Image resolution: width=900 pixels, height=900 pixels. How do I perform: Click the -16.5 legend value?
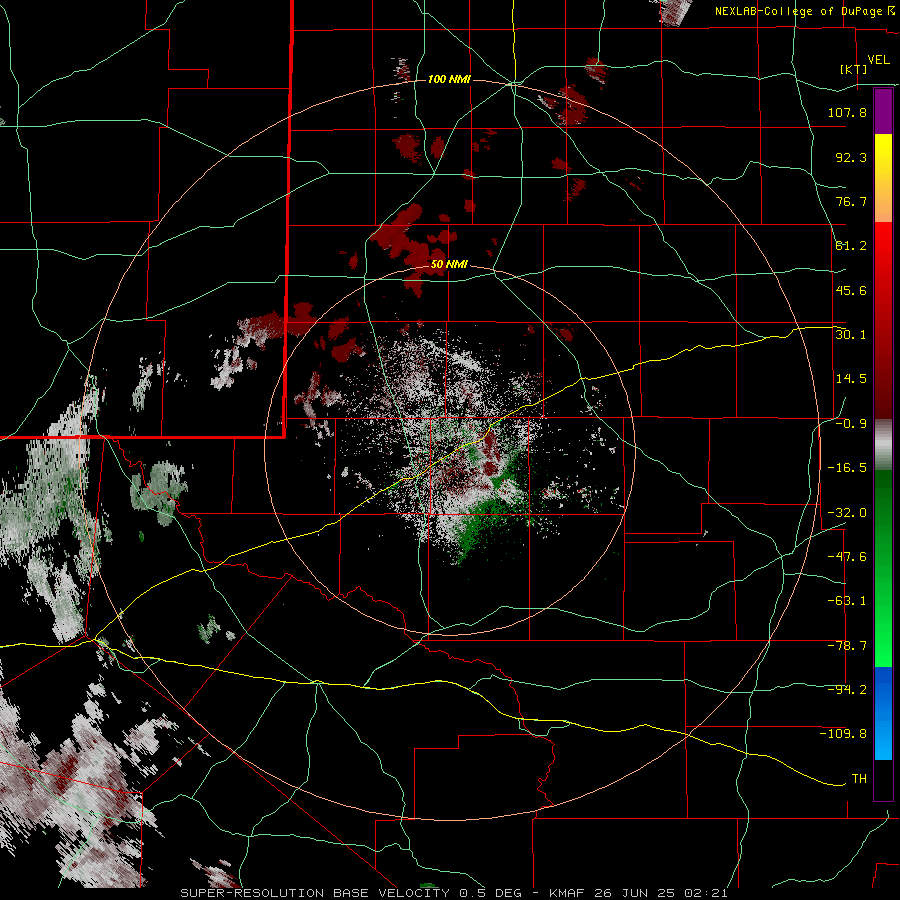847,468
